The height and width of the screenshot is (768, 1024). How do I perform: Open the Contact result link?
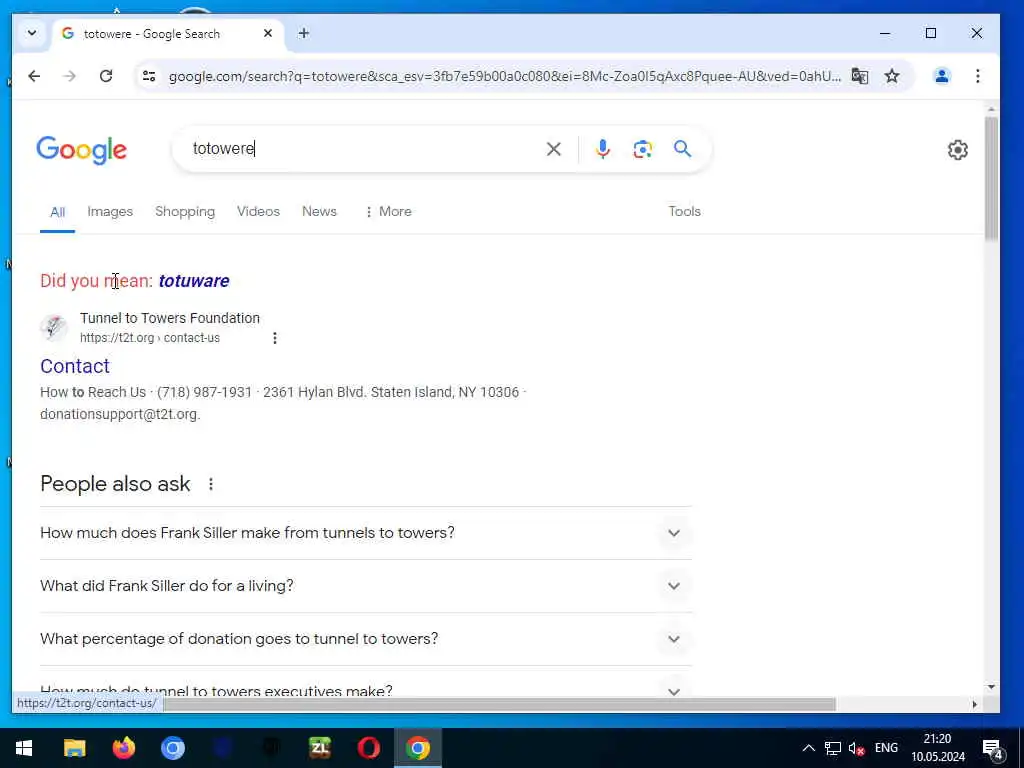[x=75, y=366]
